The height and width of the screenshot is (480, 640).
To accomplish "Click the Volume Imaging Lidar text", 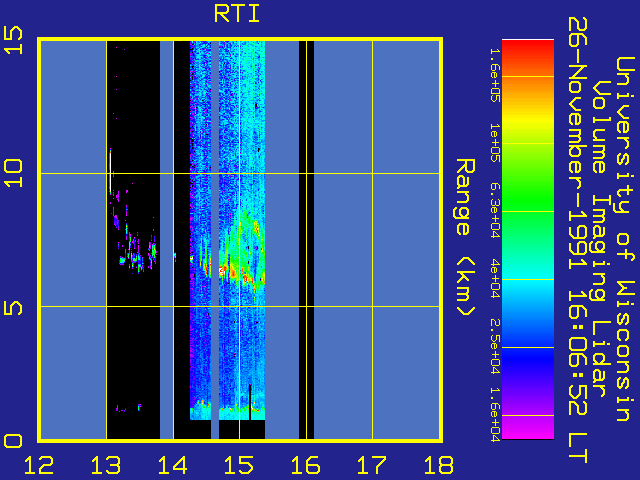I will 602,239.
